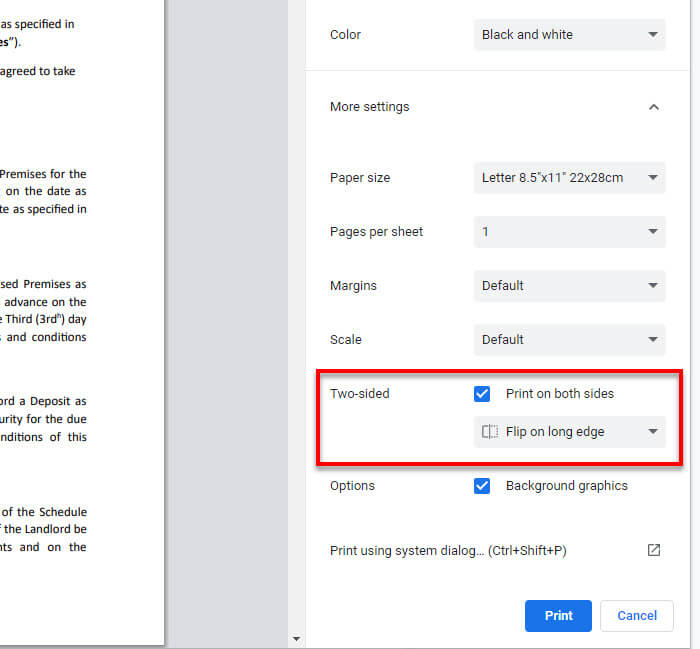Open the Color dropdown set to Black and white
Viewport: 700px width, 649px height.
pos(569,35)
